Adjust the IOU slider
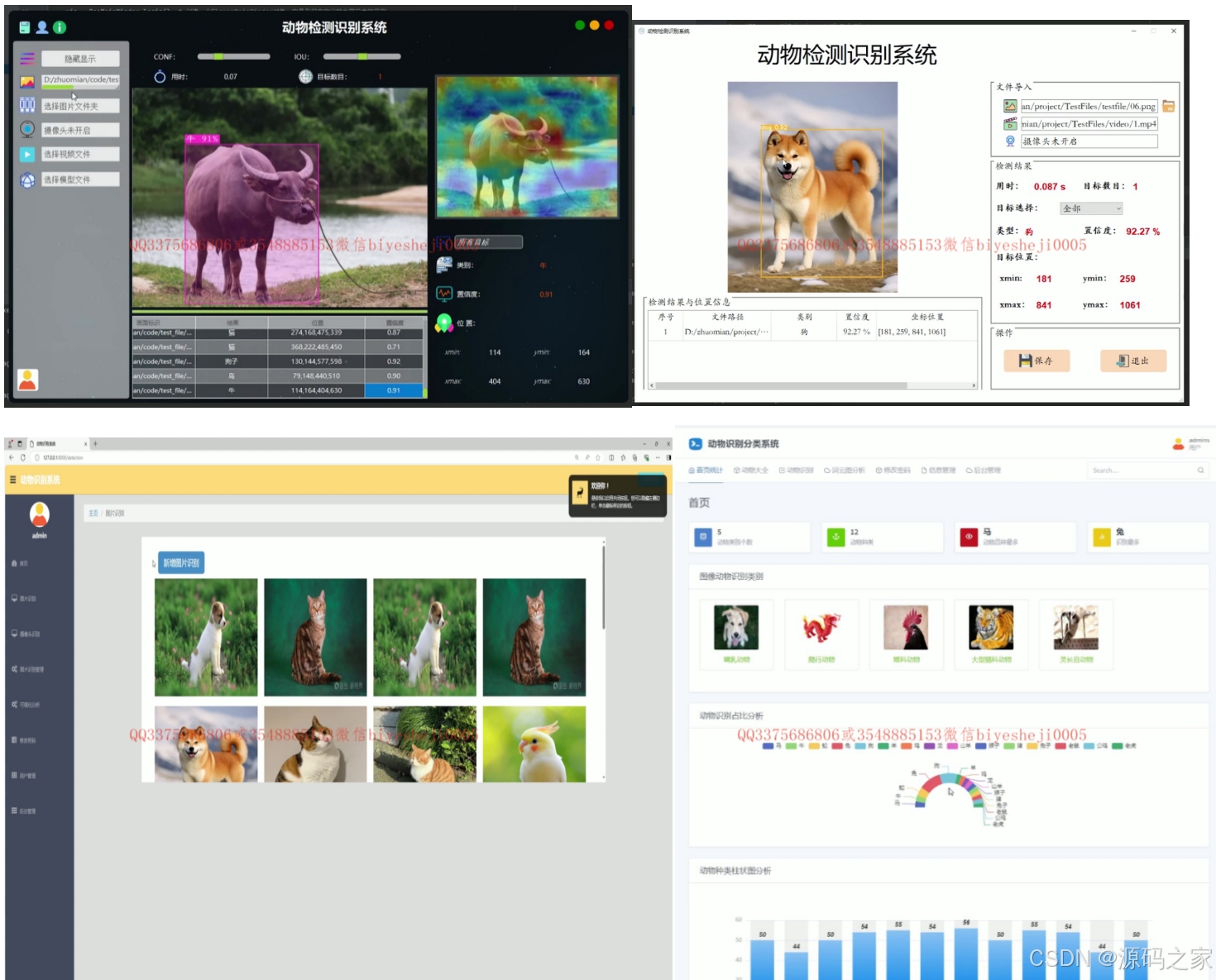Viewport: 1216px width, 980px height. click(x=361, y=57)
